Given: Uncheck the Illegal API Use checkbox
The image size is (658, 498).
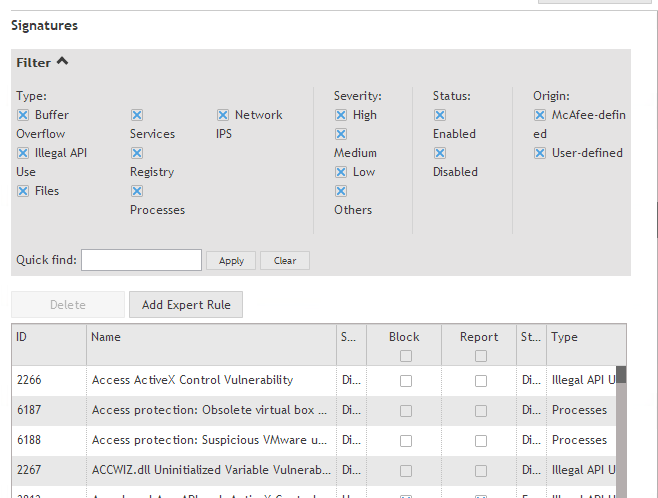Looking at the screenshot, I should point(23,153).
